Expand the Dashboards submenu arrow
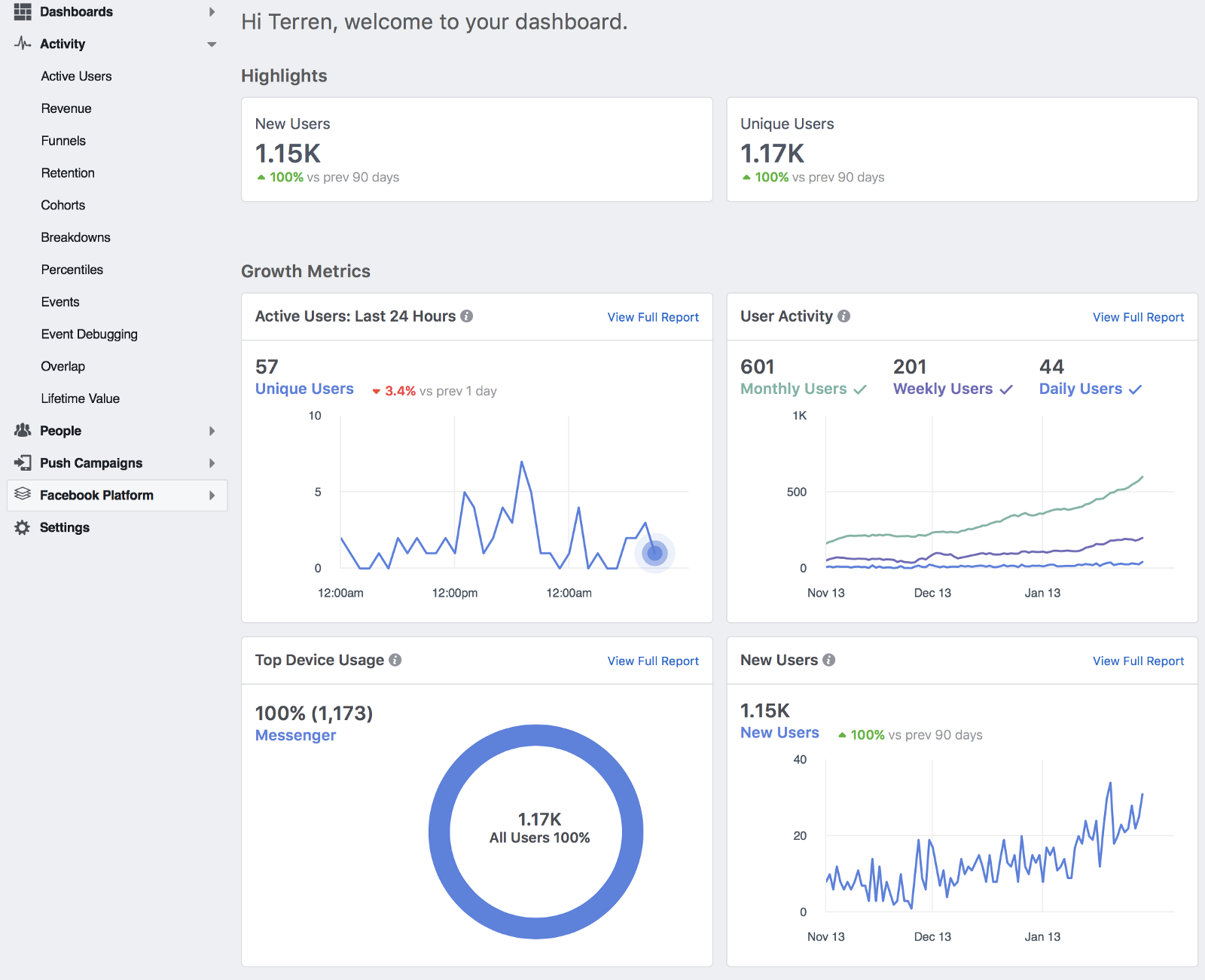 click(212, 12)
